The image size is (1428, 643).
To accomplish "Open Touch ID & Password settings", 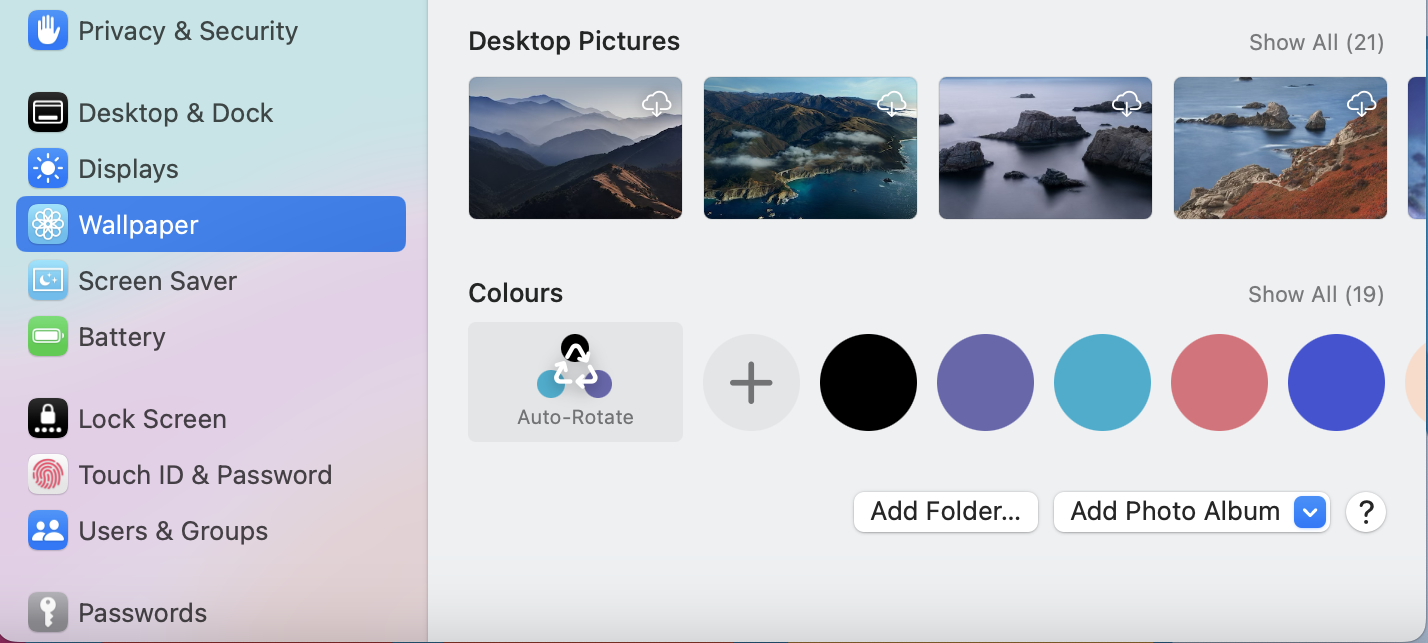I will click(211, 474).
